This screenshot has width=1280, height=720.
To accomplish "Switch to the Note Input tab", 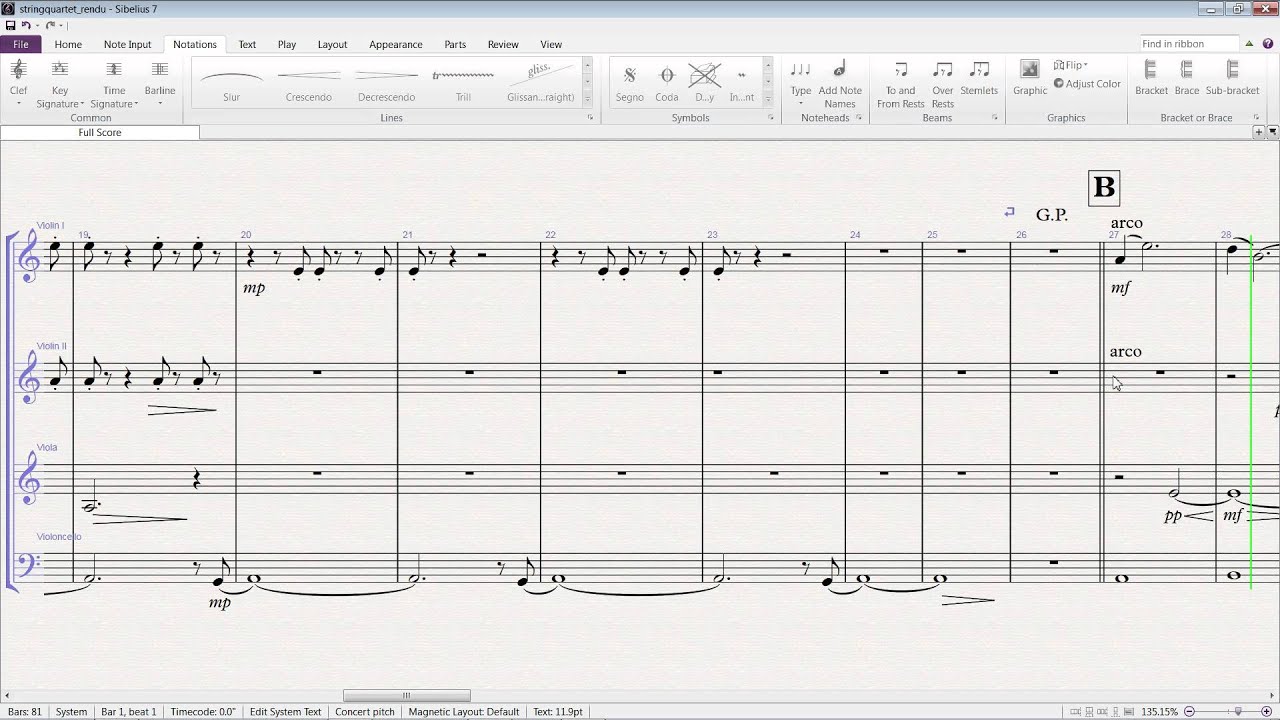I will click(x=127, y=44).
